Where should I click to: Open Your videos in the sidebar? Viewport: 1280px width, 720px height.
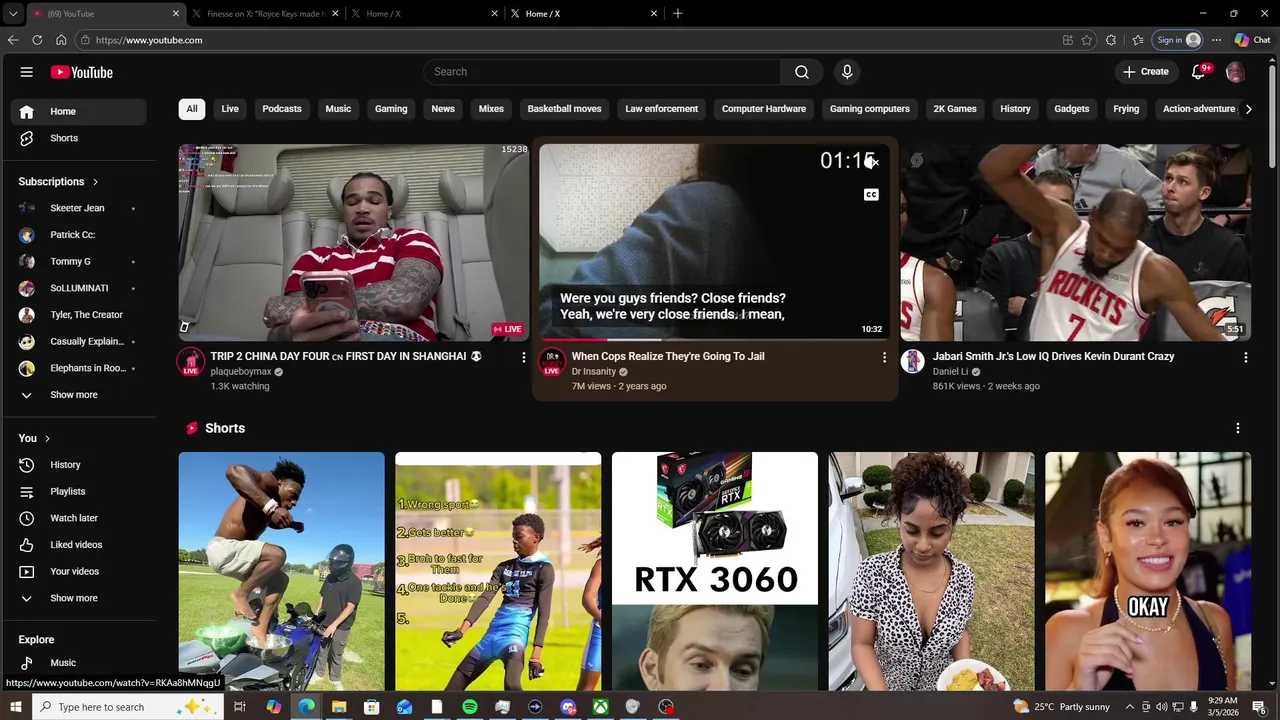(x=78, y=572)
